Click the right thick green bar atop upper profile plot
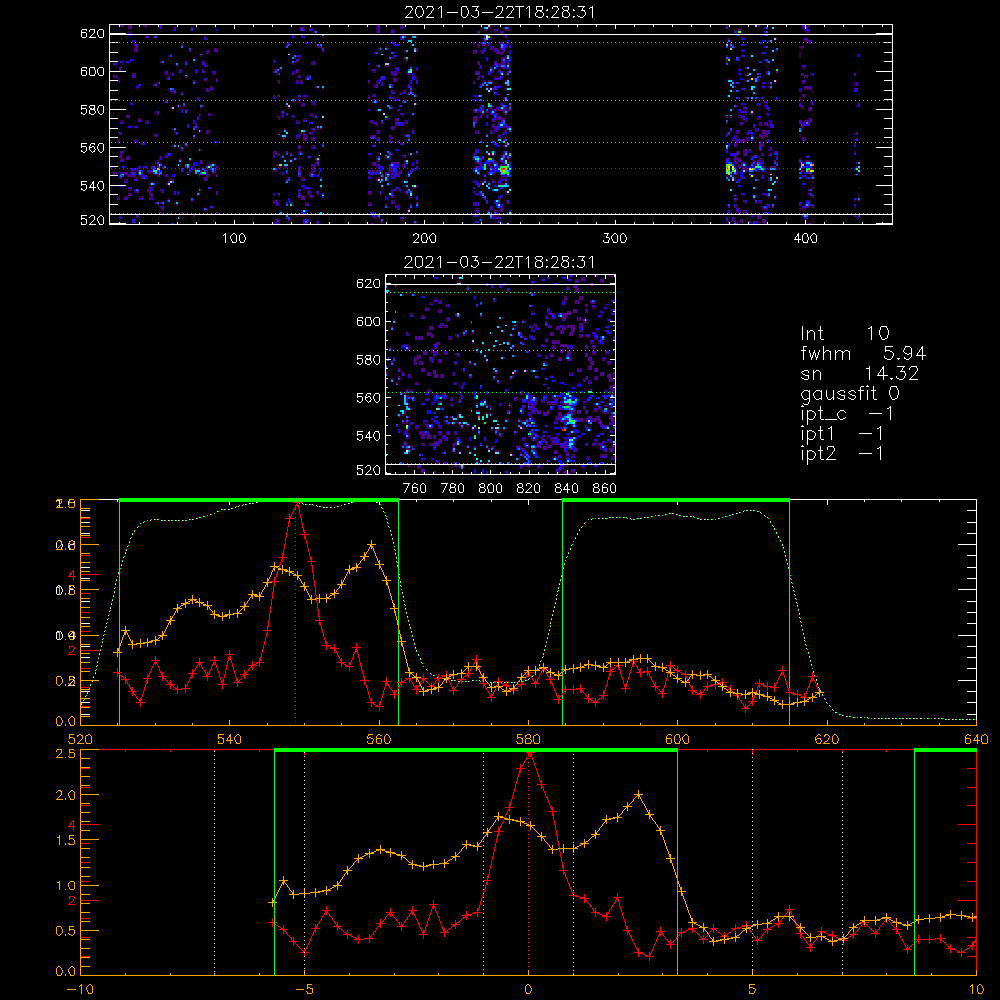 click(x=676, y=501)
